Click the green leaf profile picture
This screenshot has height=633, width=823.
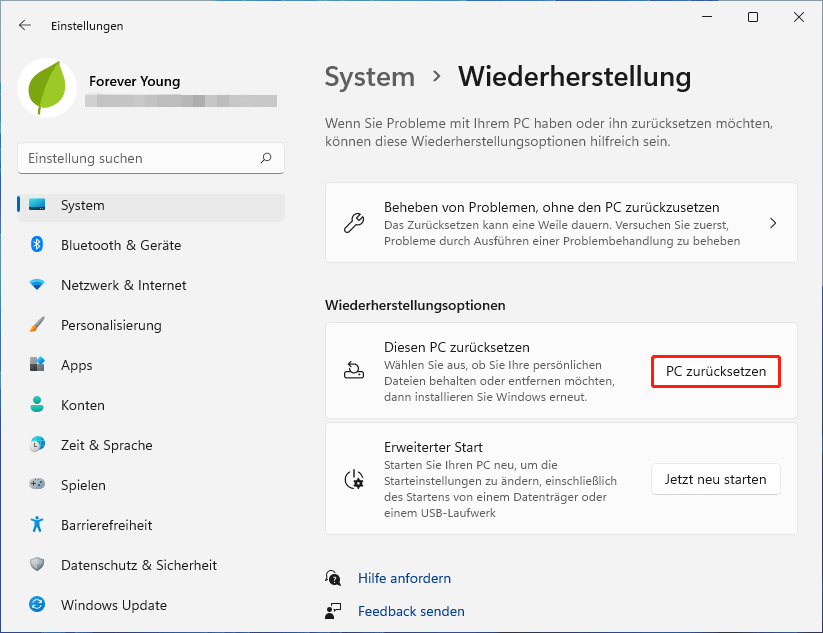click(47, 88)
